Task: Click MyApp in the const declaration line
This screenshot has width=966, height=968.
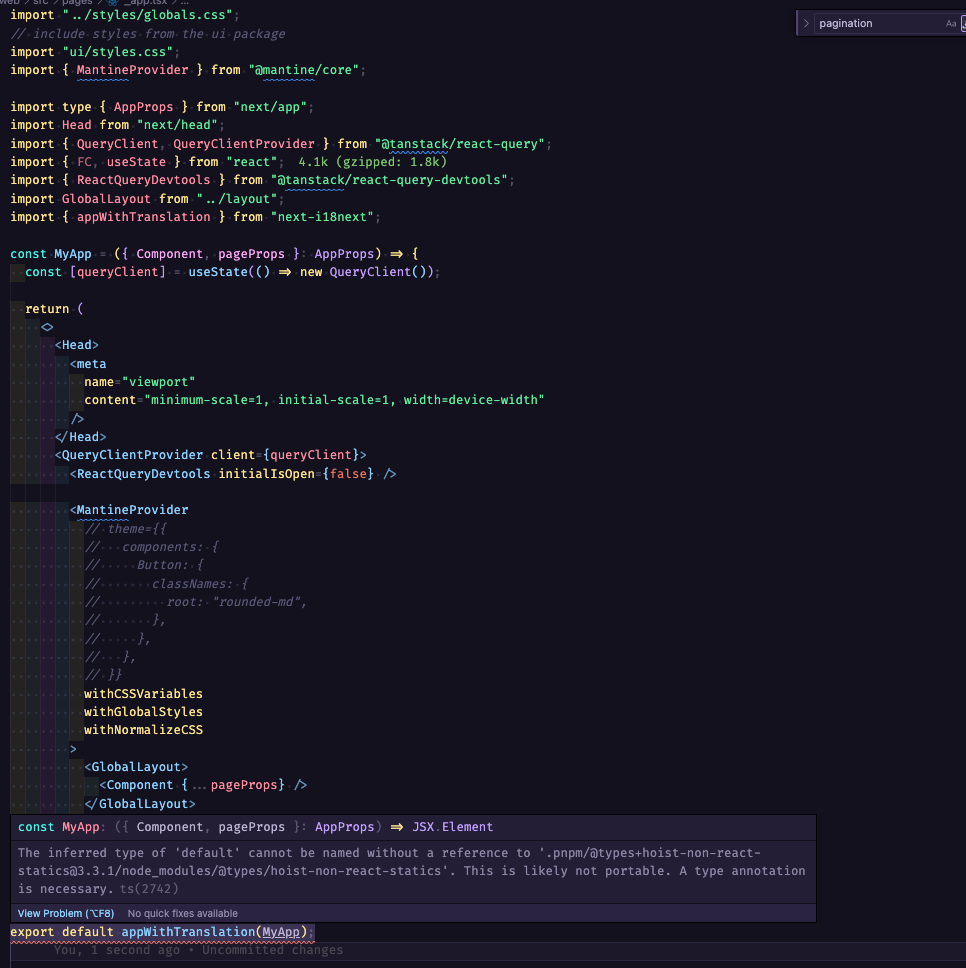Action: [73, 254]
